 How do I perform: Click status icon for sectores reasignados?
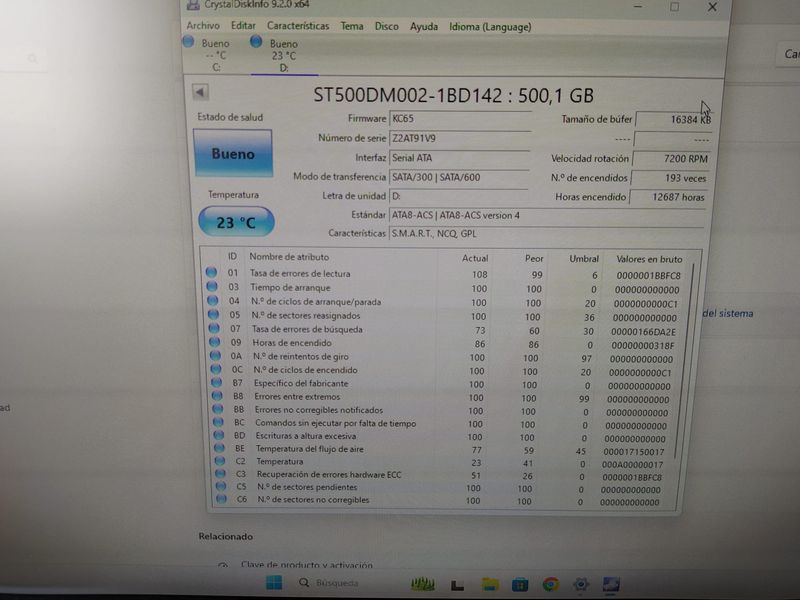(213, 314)
